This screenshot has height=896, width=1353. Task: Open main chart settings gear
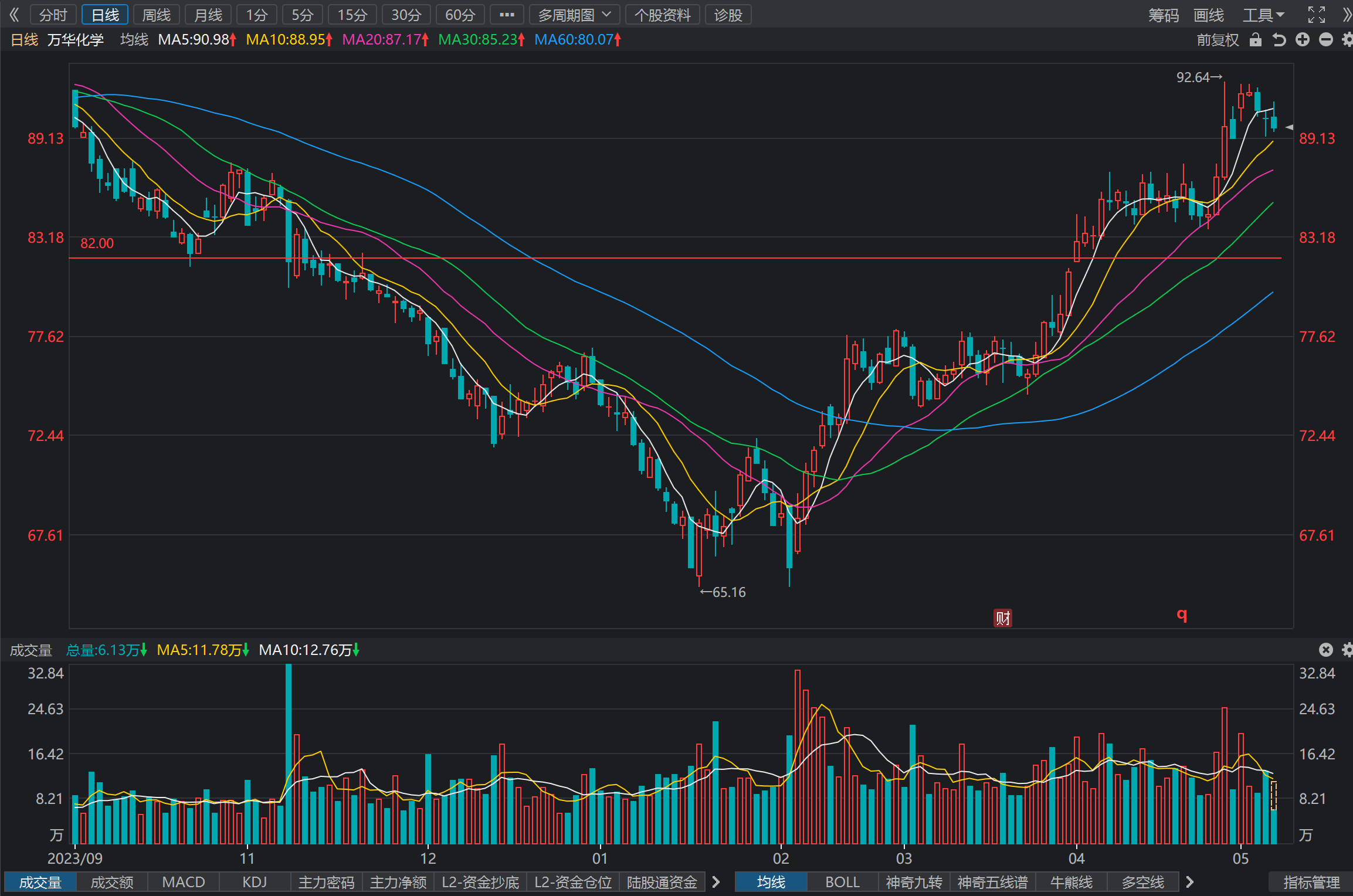tap(1347, 40)
